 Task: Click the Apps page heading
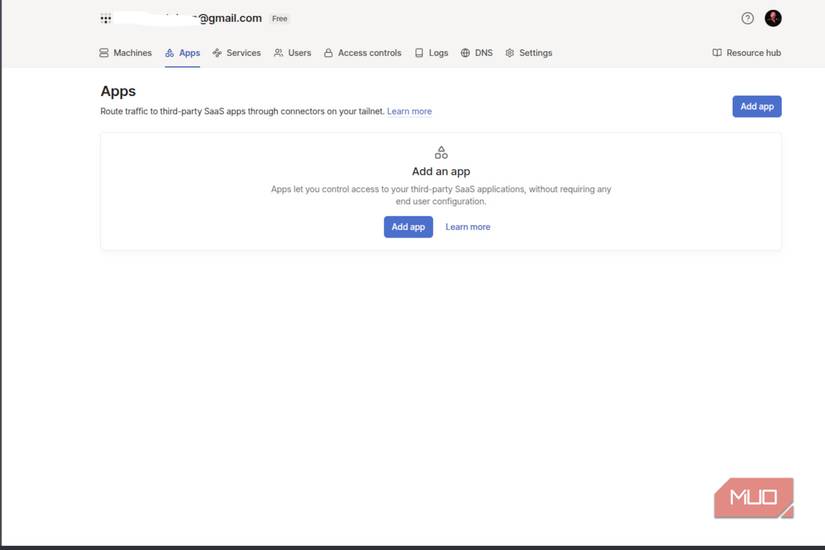pyautogui.click(x=118, y=91)
